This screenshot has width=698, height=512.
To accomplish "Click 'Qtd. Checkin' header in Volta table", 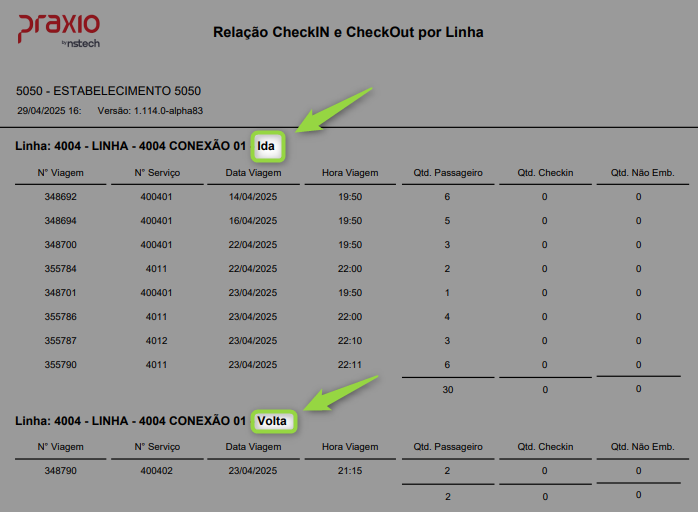I will [x=545, y=447].
